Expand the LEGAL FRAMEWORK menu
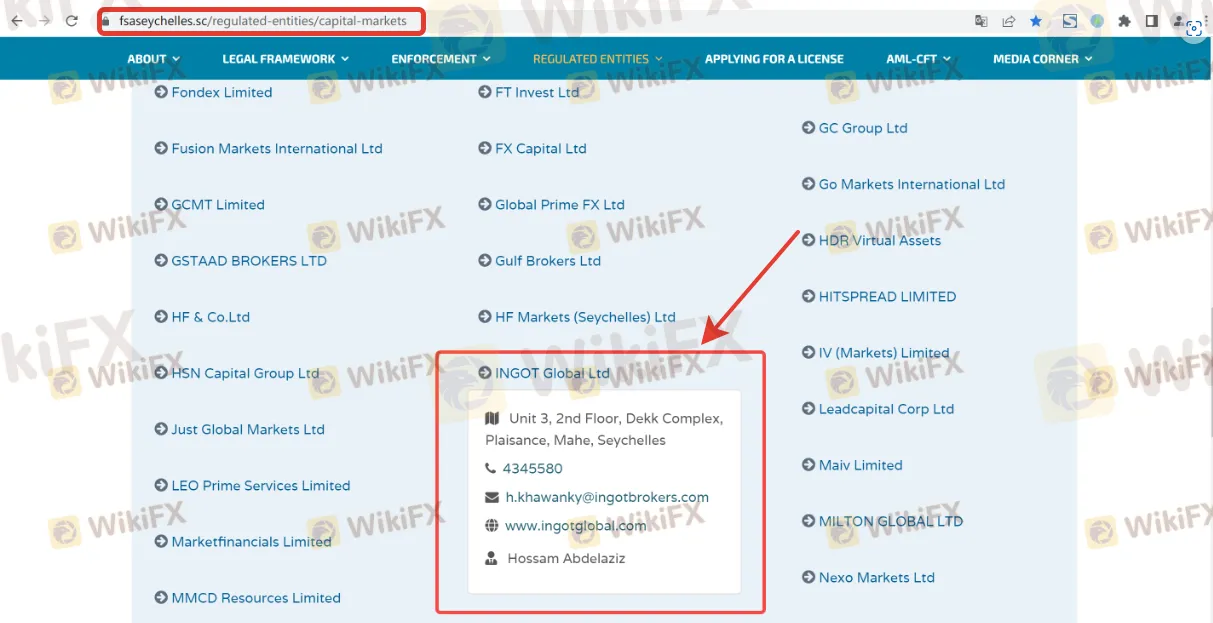The width and height of the screenshot is (1213, 623). coord(286,59)
